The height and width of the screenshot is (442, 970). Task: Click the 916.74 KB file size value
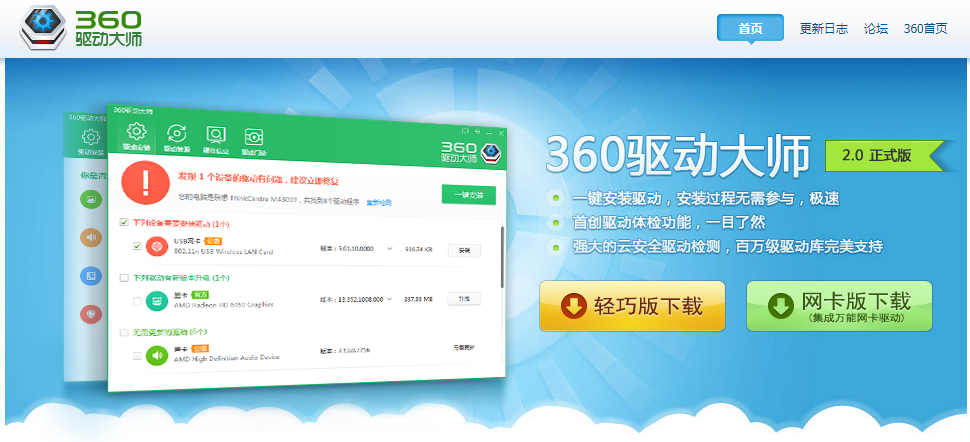pyautogui.click(x=418, y=249)
